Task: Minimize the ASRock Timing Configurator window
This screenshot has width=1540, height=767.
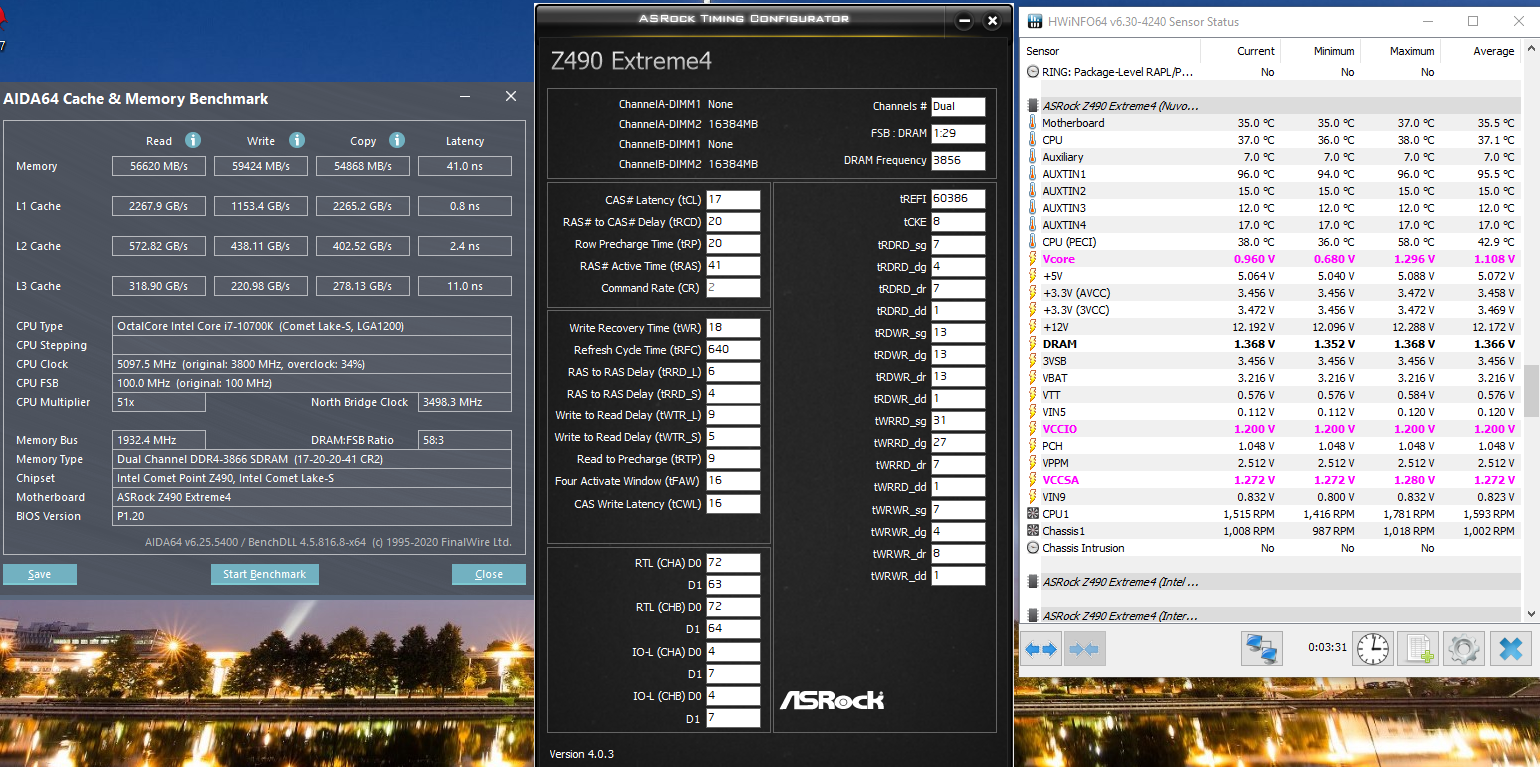Action: (964, 20)
